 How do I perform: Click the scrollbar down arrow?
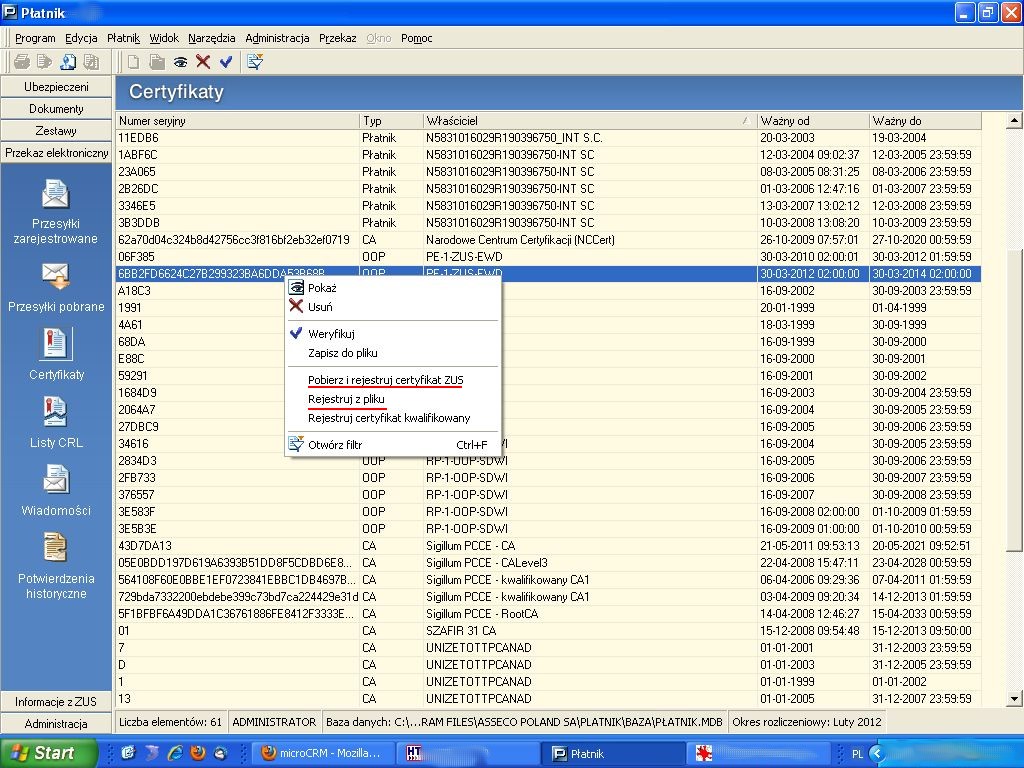(1014, 699)
